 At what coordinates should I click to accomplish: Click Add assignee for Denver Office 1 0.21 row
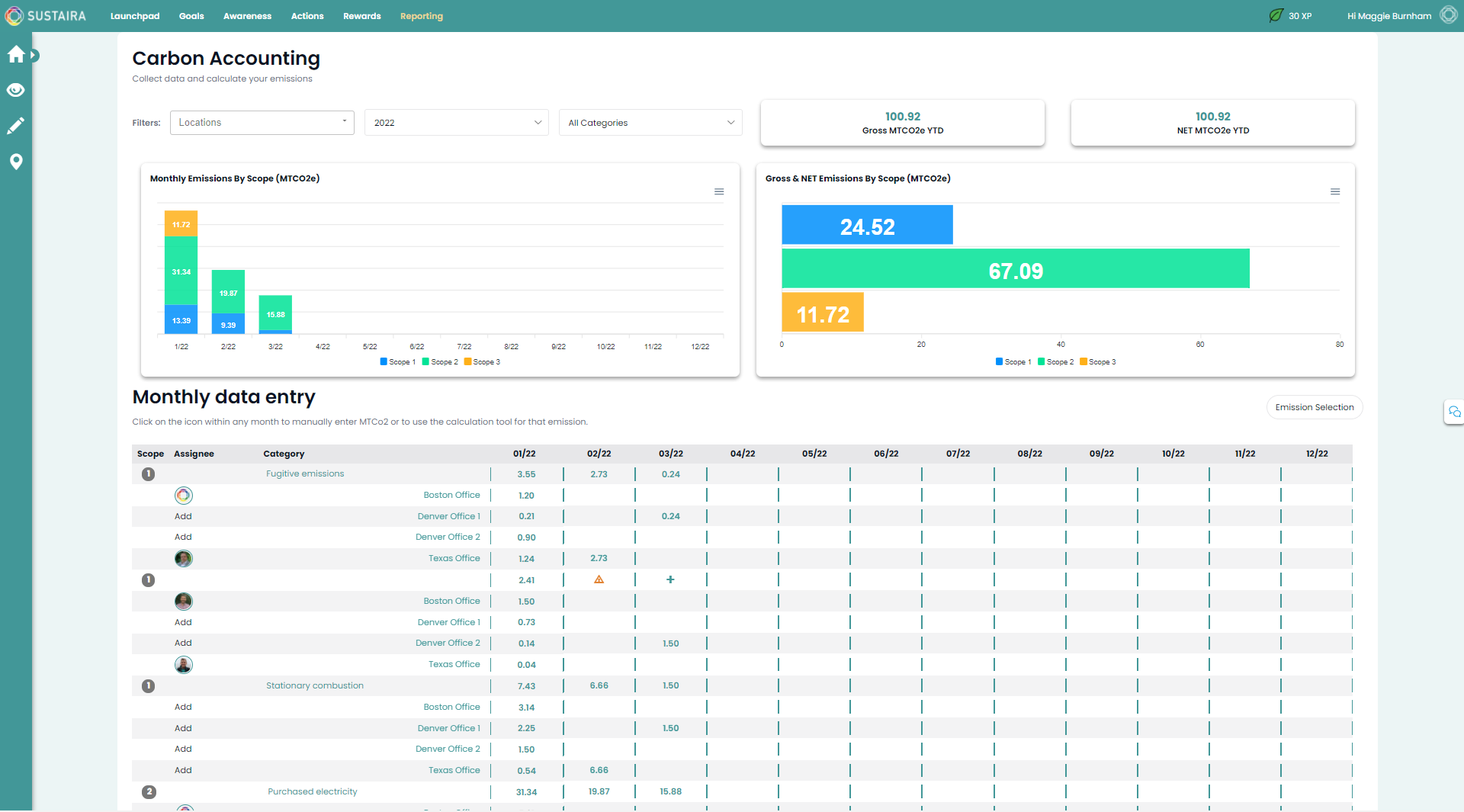coord(183,517)
